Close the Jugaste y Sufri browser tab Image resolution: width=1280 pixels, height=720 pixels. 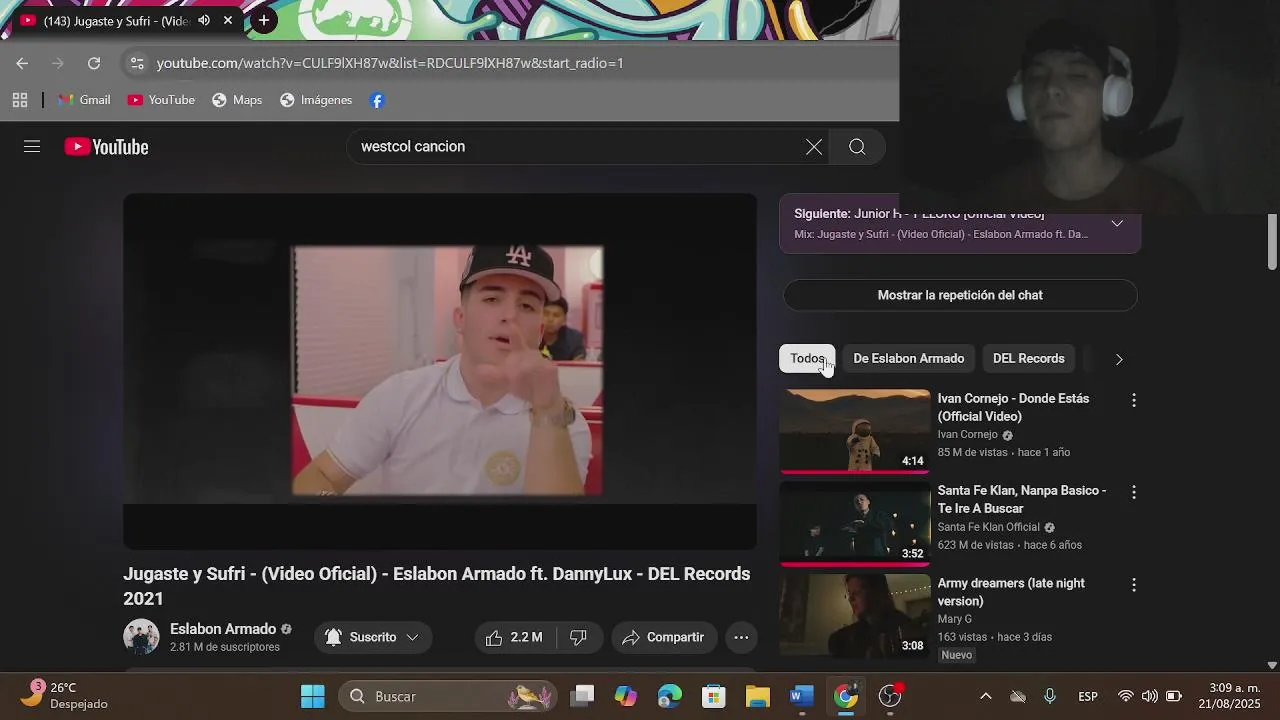[228, 20]
